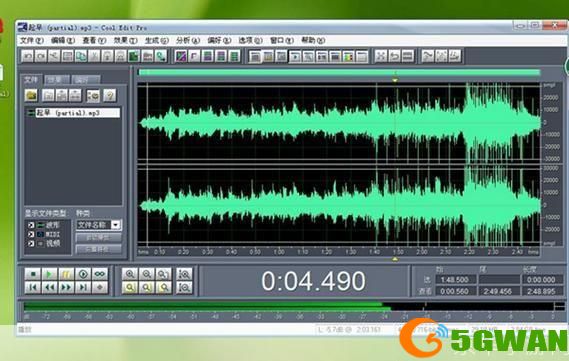Zoom out horizontally with the minus magnifier
Viewport: 569px width, 361px height.
coord(147,274)
